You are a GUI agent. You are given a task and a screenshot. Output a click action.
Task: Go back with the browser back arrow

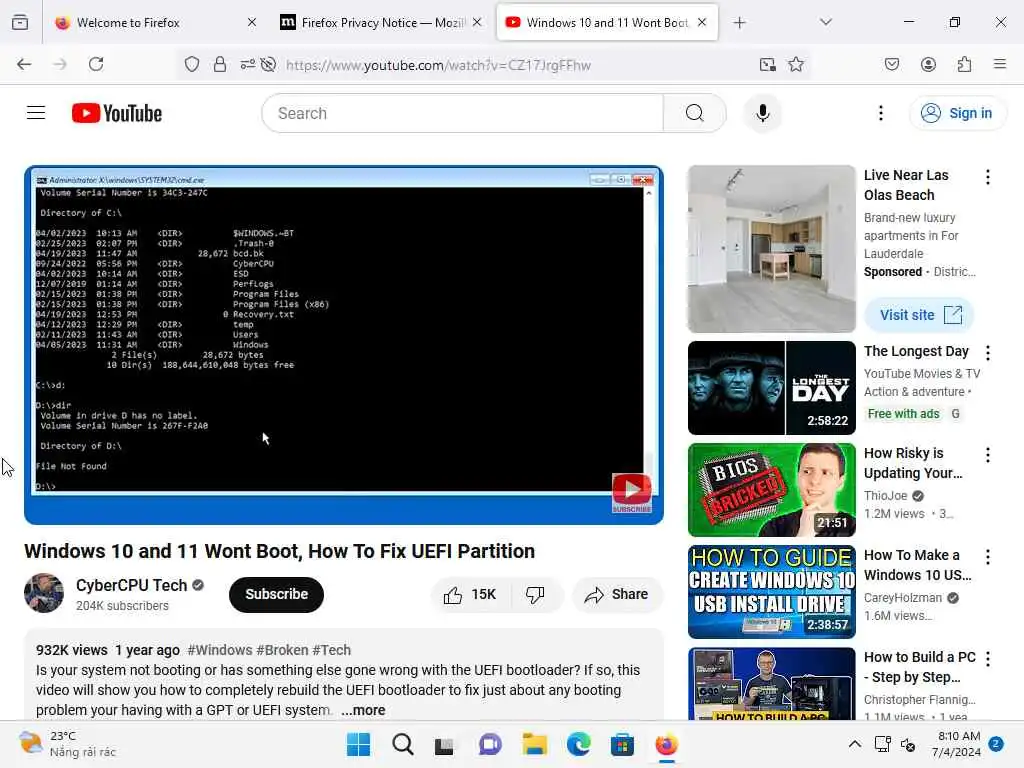(24, 64)
